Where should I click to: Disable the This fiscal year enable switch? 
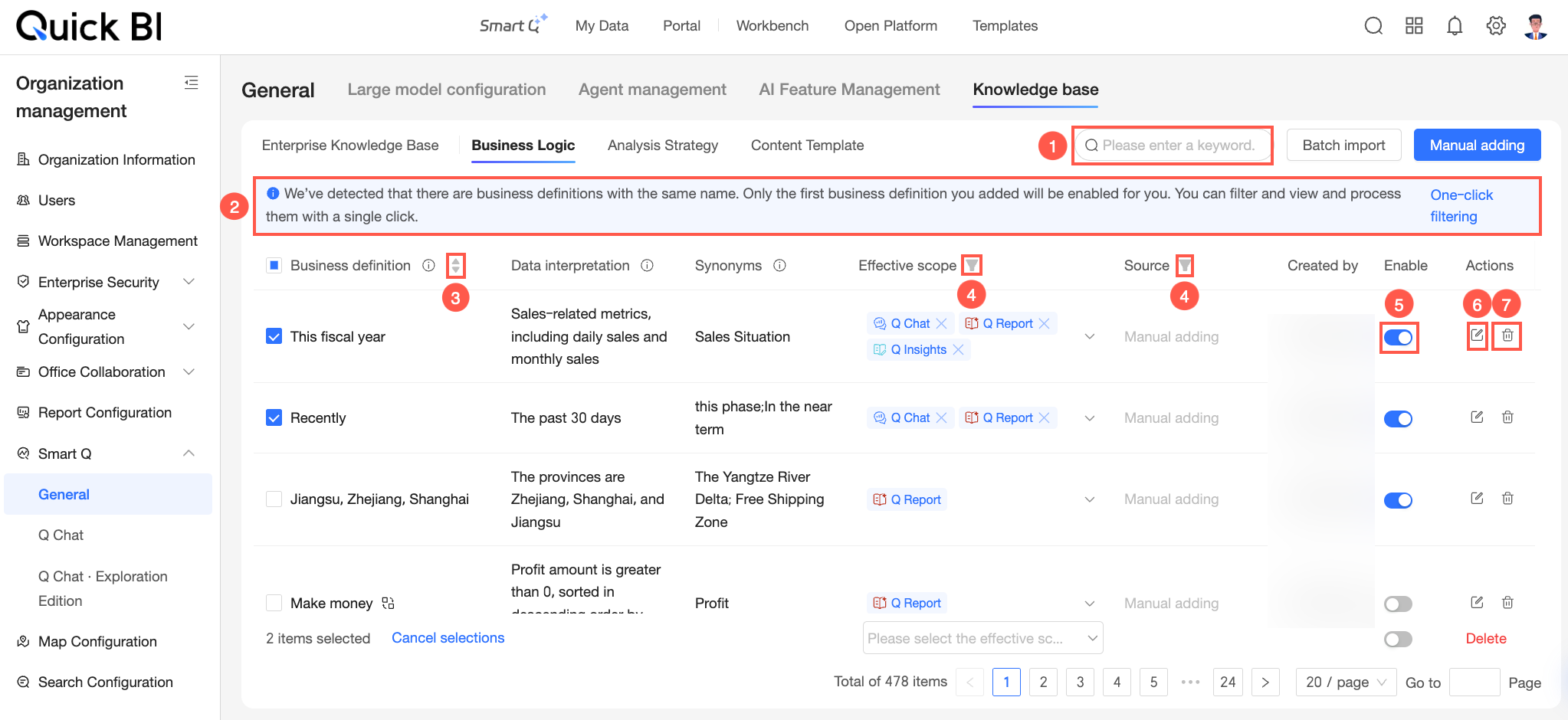pos(1399,338)
